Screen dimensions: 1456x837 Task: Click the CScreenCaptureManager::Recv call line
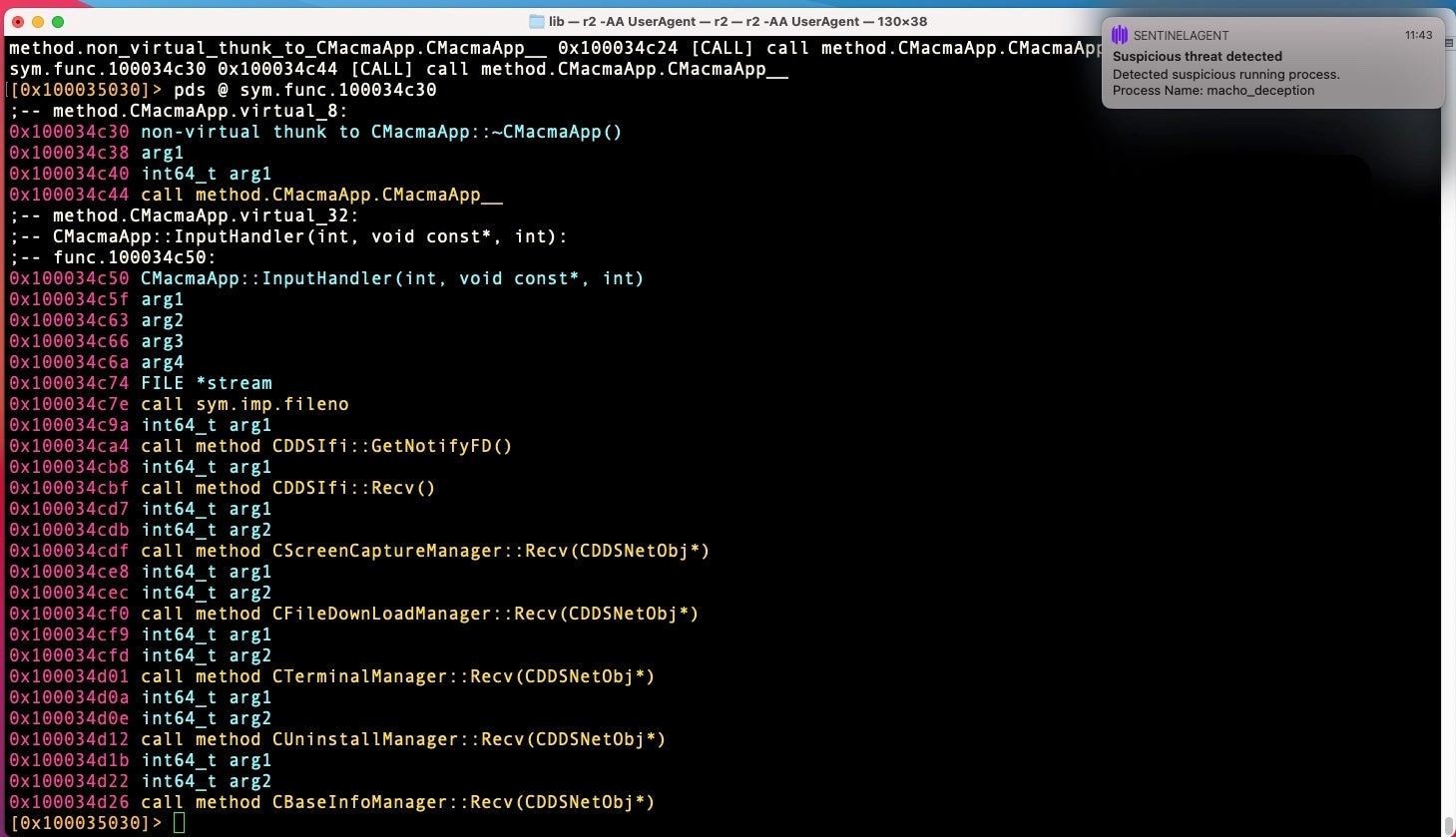424,551
